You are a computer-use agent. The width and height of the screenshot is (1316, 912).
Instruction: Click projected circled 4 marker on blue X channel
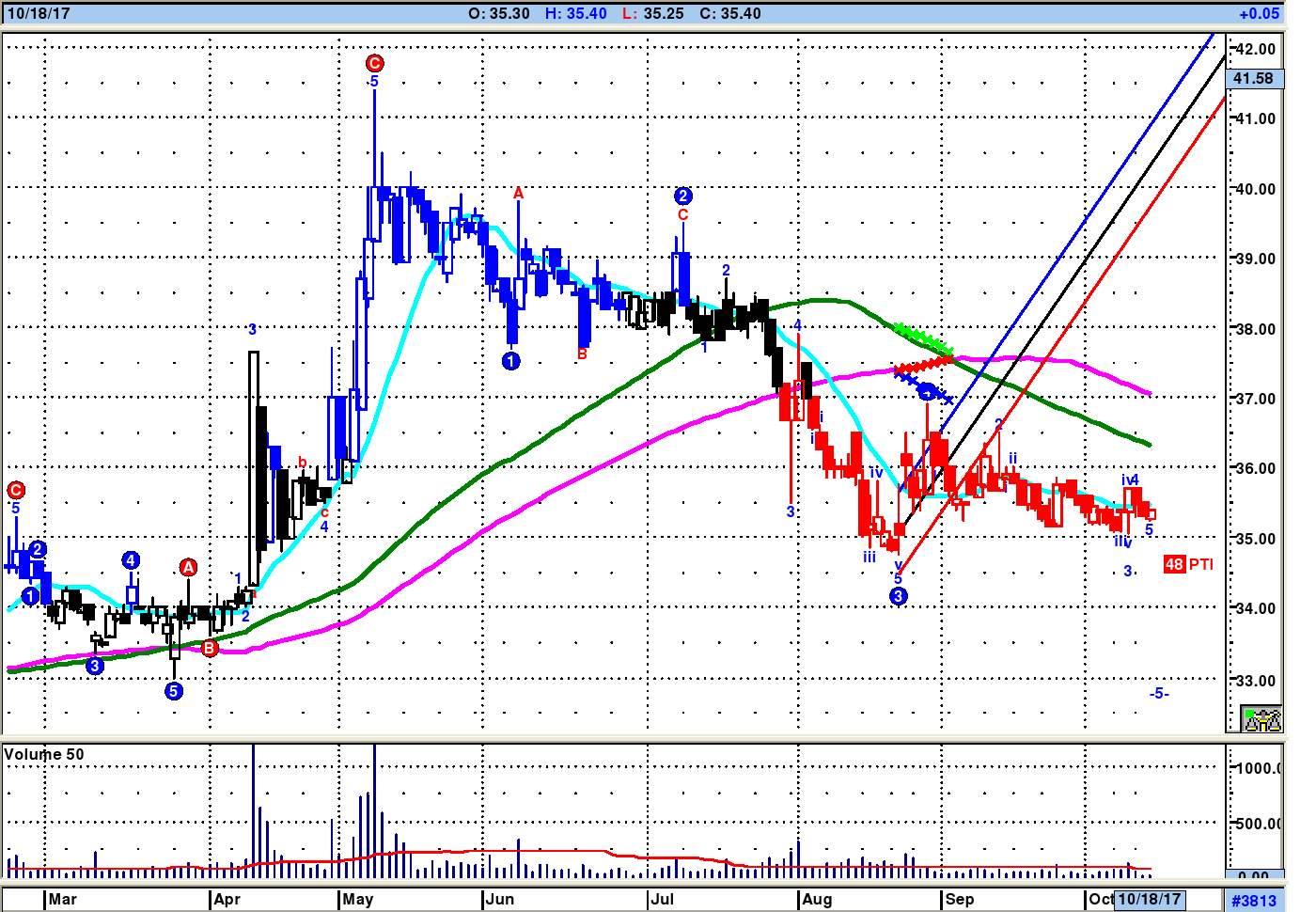point(927,391)
